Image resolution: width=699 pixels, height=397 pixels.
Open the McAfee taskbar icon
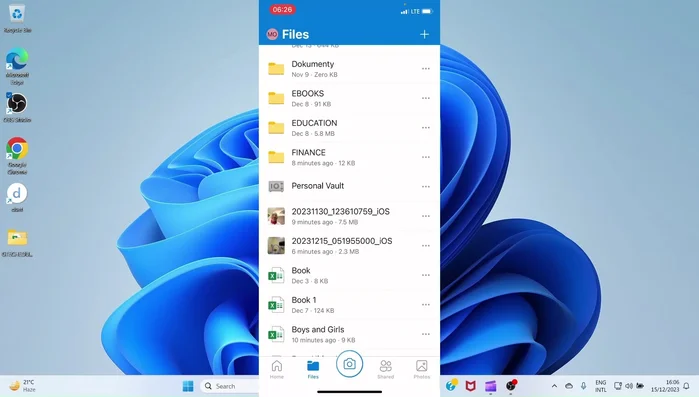470,386
